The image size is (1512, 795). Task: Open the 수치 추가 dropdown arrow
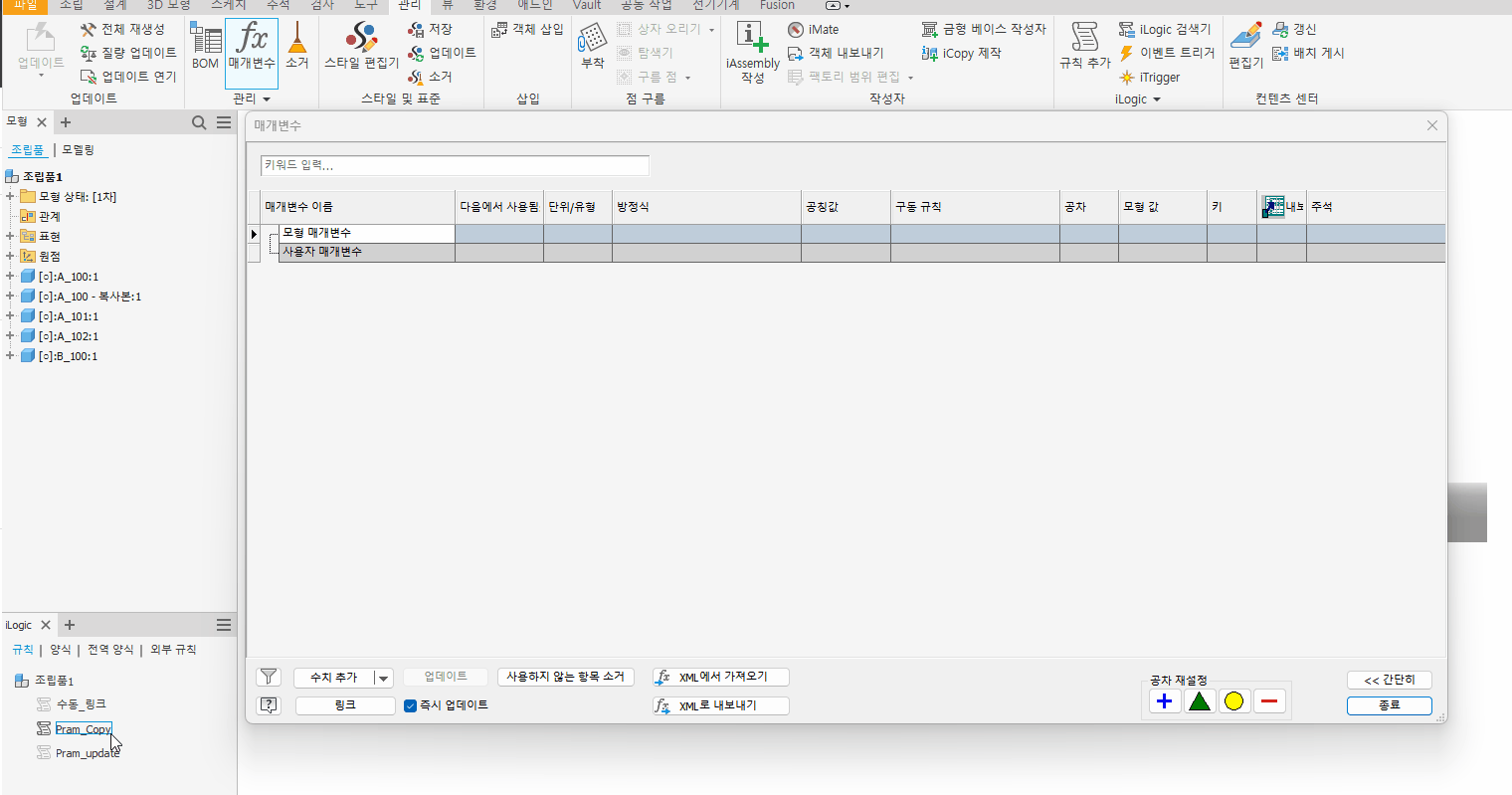click(x=383, y=678)
